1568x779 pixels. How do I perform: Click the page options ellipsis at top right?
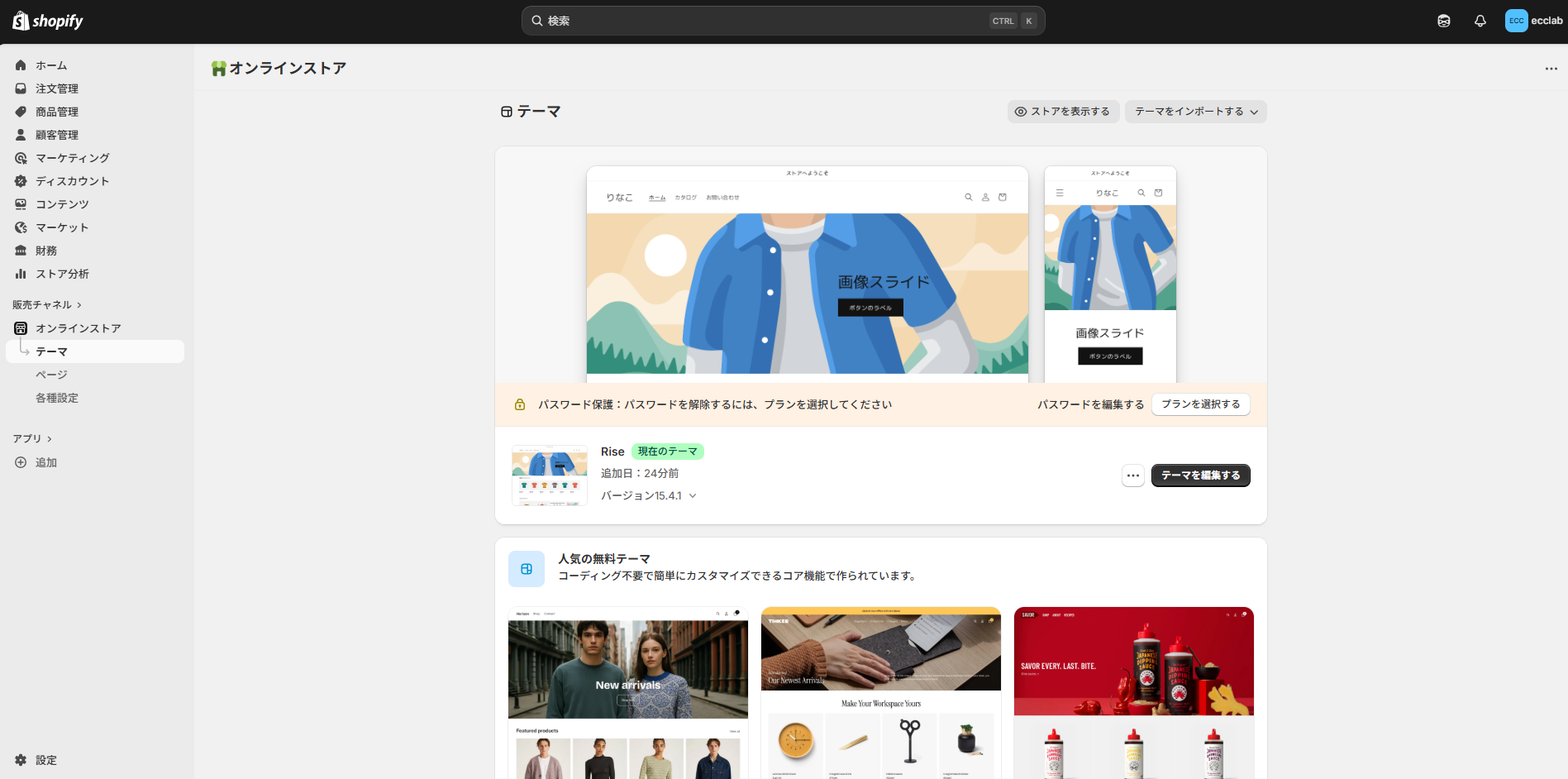click(1551, 69)
